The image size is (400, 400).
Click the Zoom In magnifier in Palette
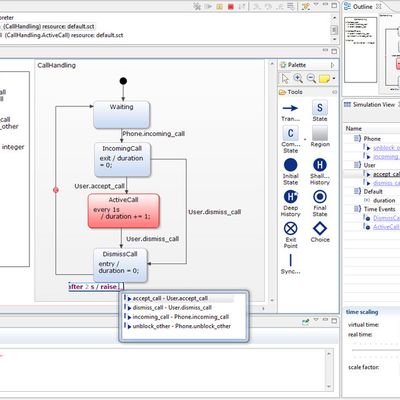click(298, 79)
